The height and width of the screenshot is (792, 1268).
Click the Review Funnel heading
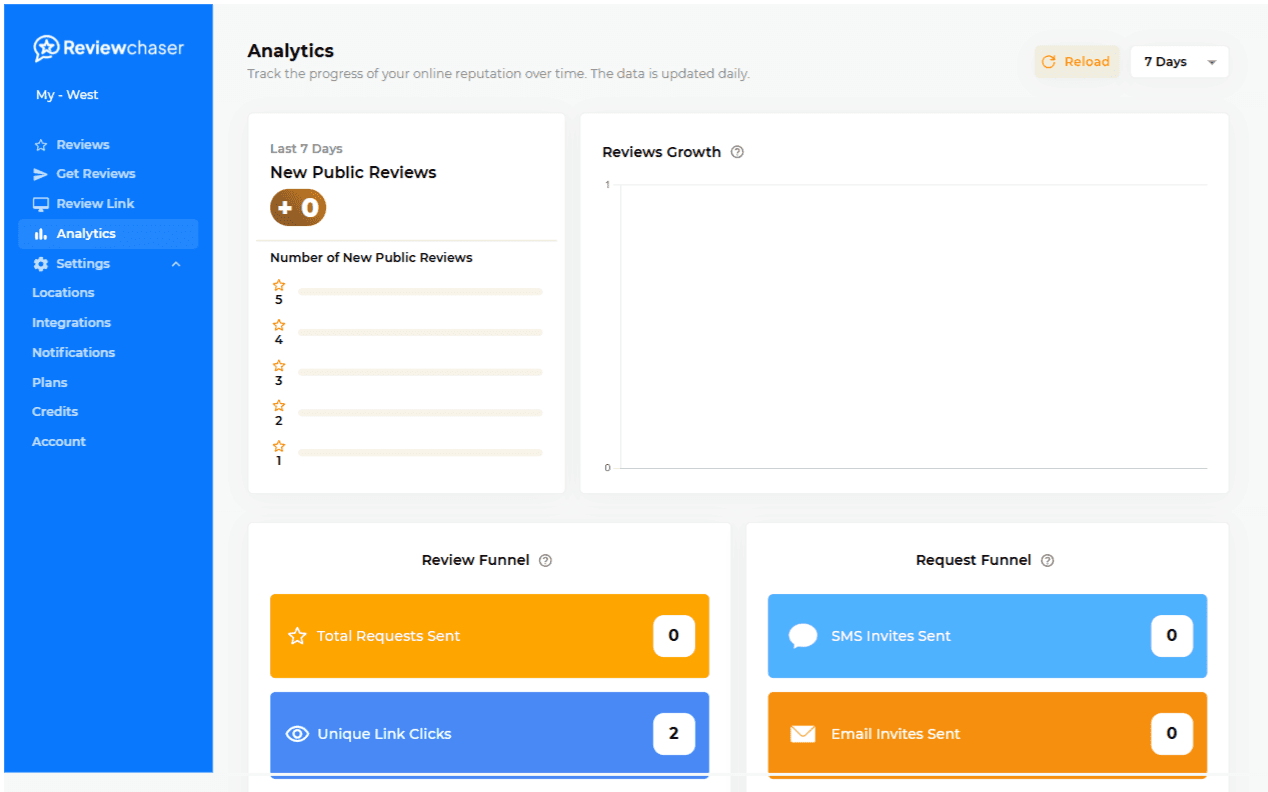tap(475, 560)
